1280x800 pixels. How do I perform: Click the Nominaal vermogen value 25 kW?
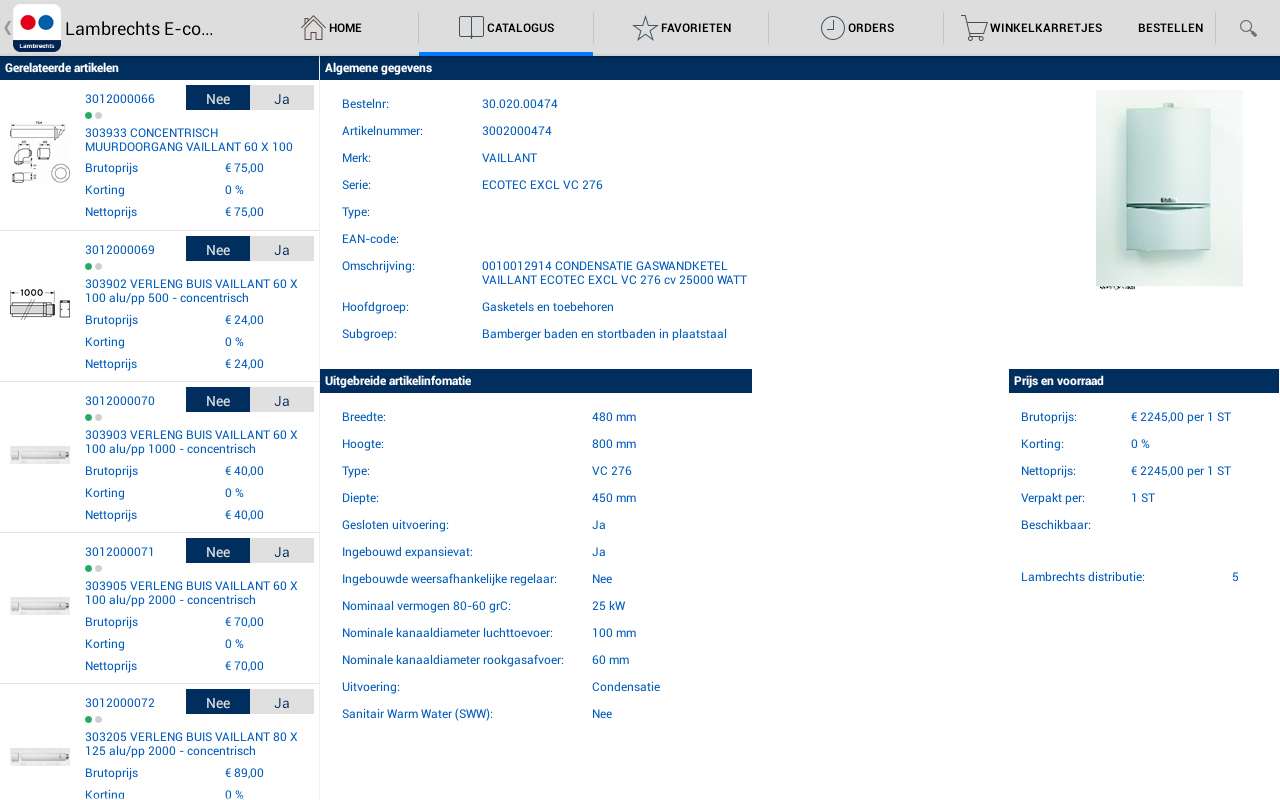coord(608,606)
